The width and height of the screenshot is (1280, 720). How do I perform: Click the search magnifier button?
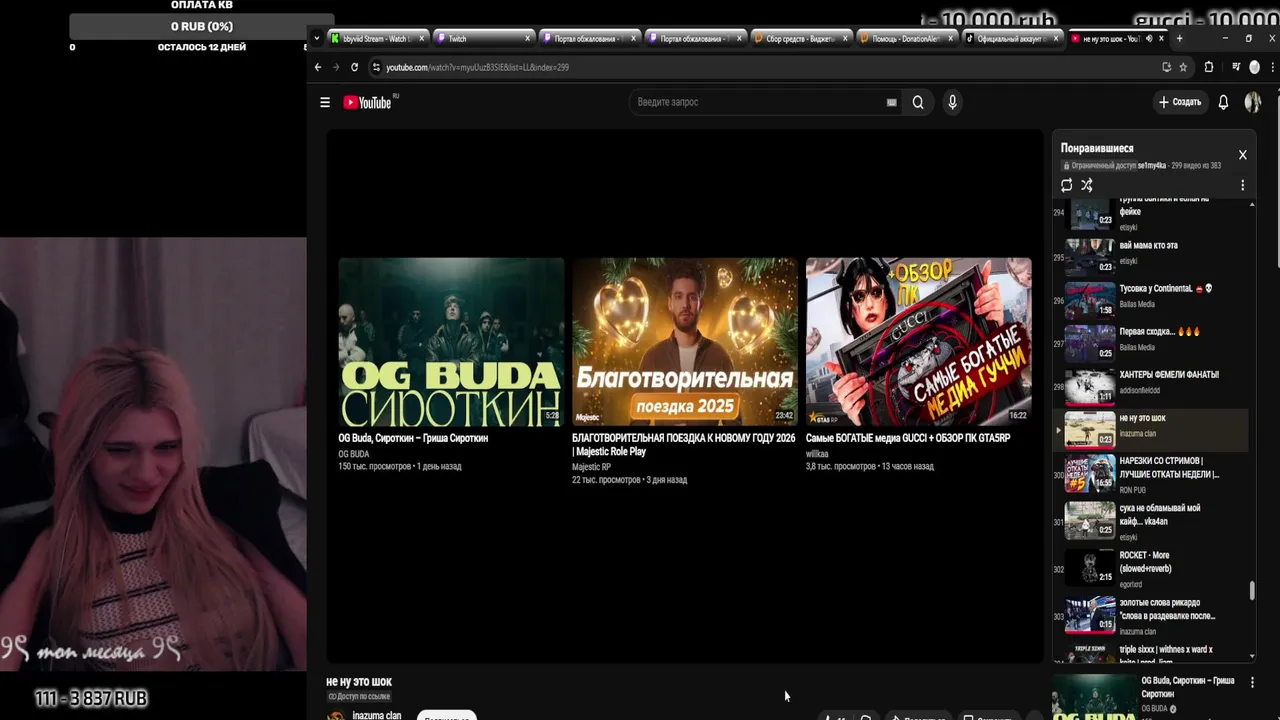(x=918, y=102)
